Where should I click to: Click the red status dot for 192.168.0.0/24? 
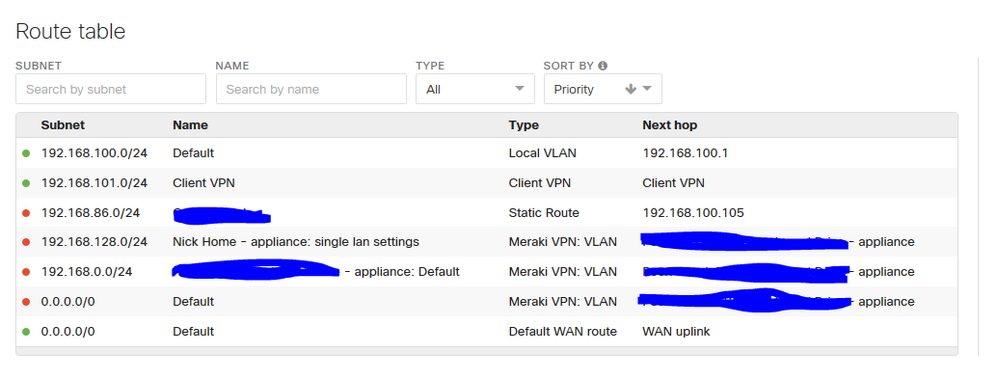tap(26, 272)
